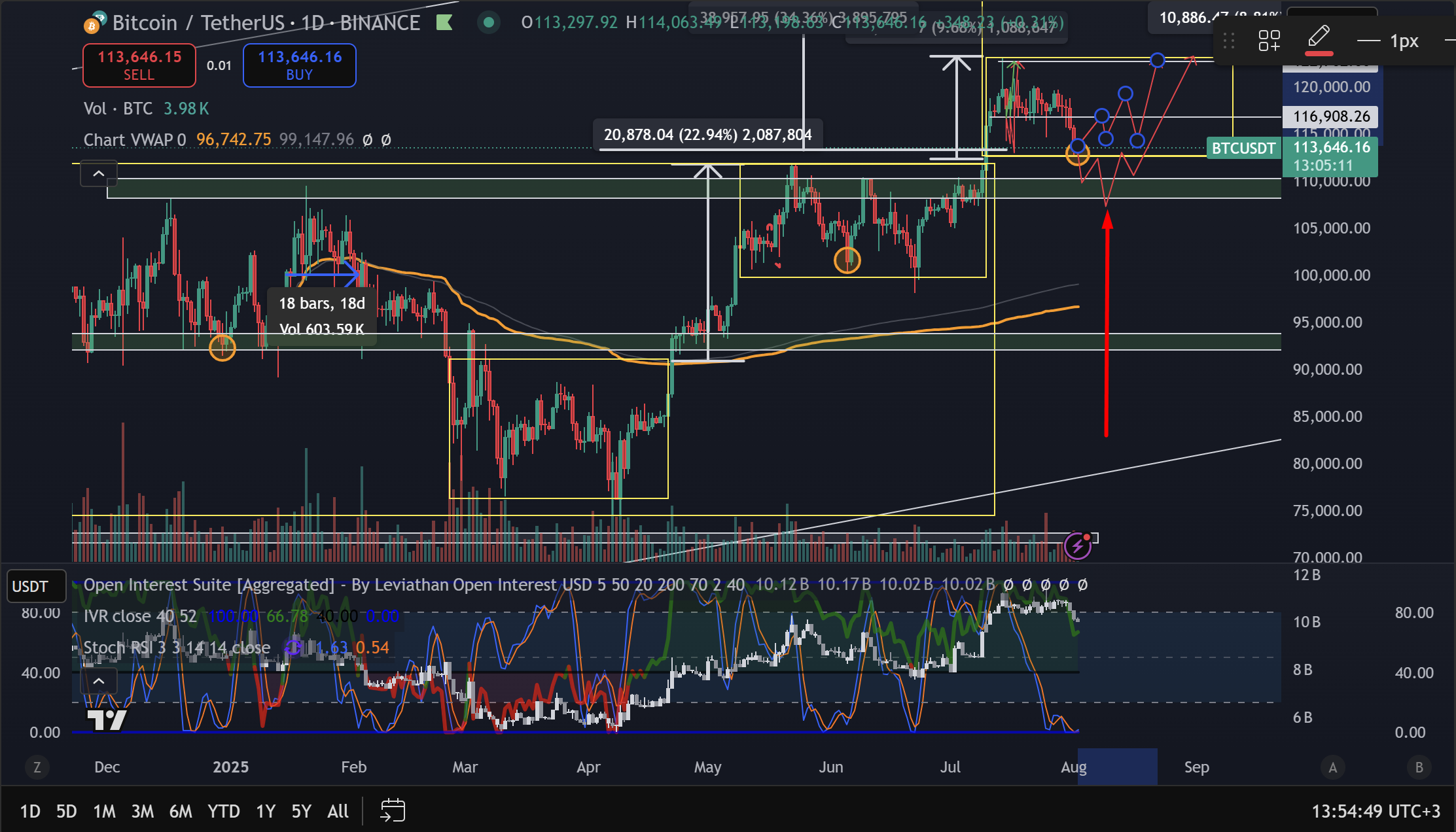The image size is (1456, 832).
Task: Toggle the B scale mode button
Action: click(1419, 767)
